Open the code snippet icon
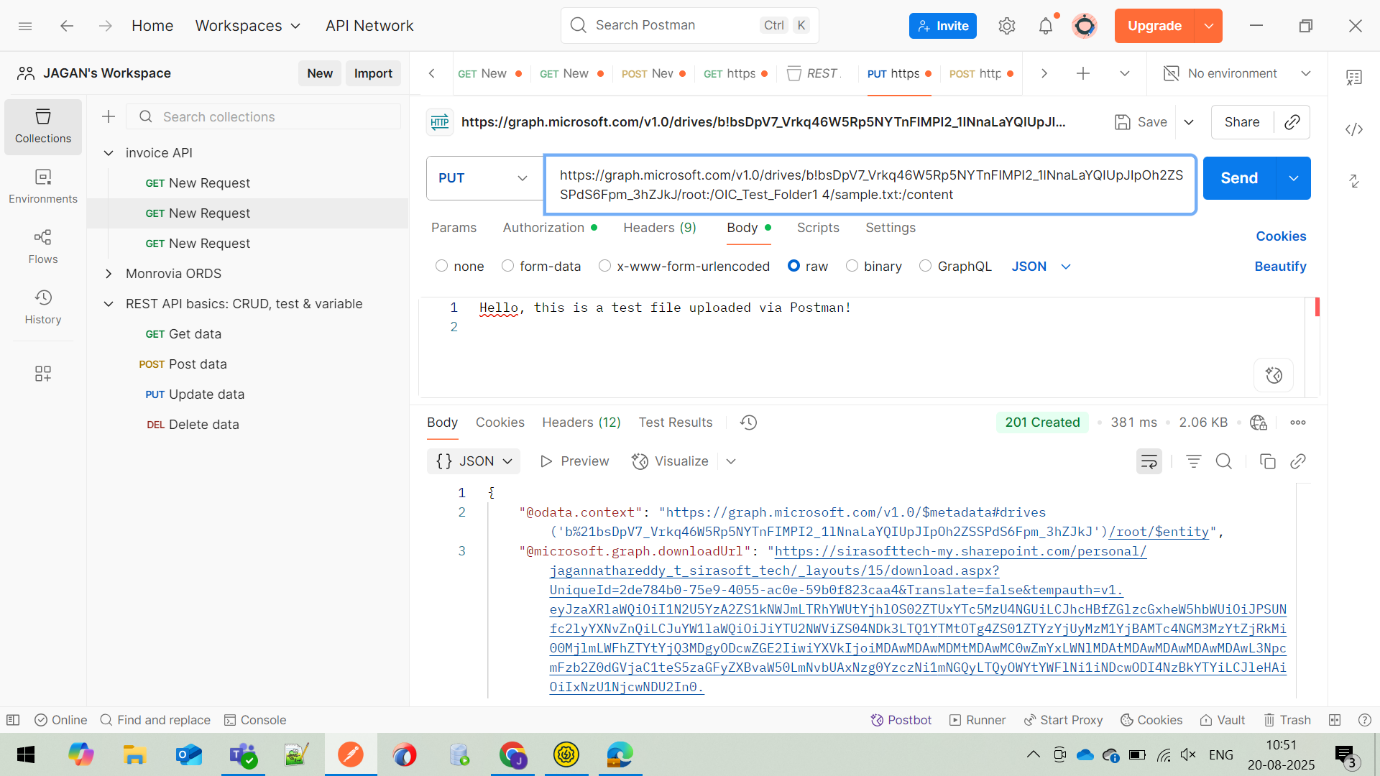 [1354, 129]
